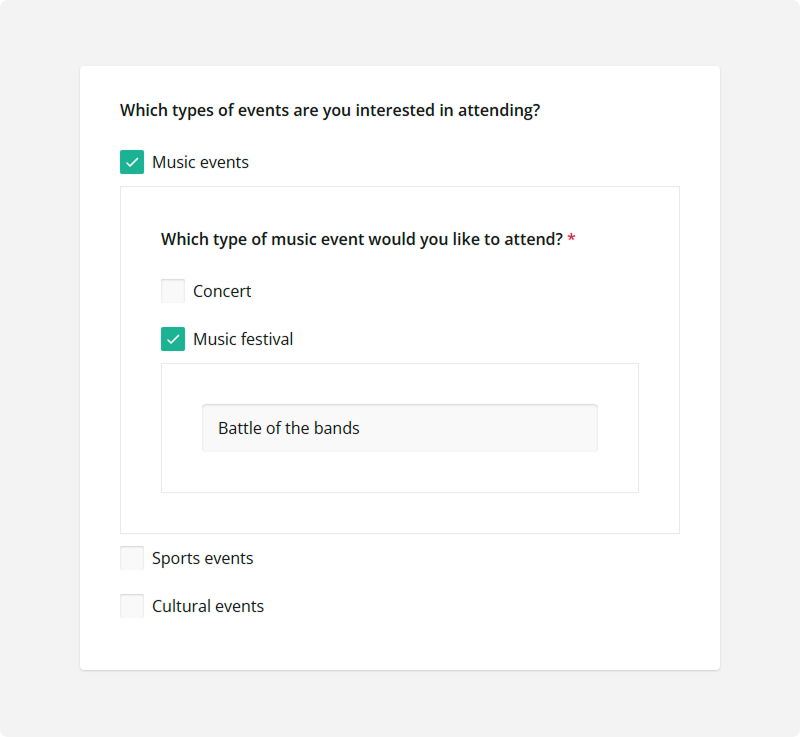Click the green checkmark on Music events

(x=131, y=161)
